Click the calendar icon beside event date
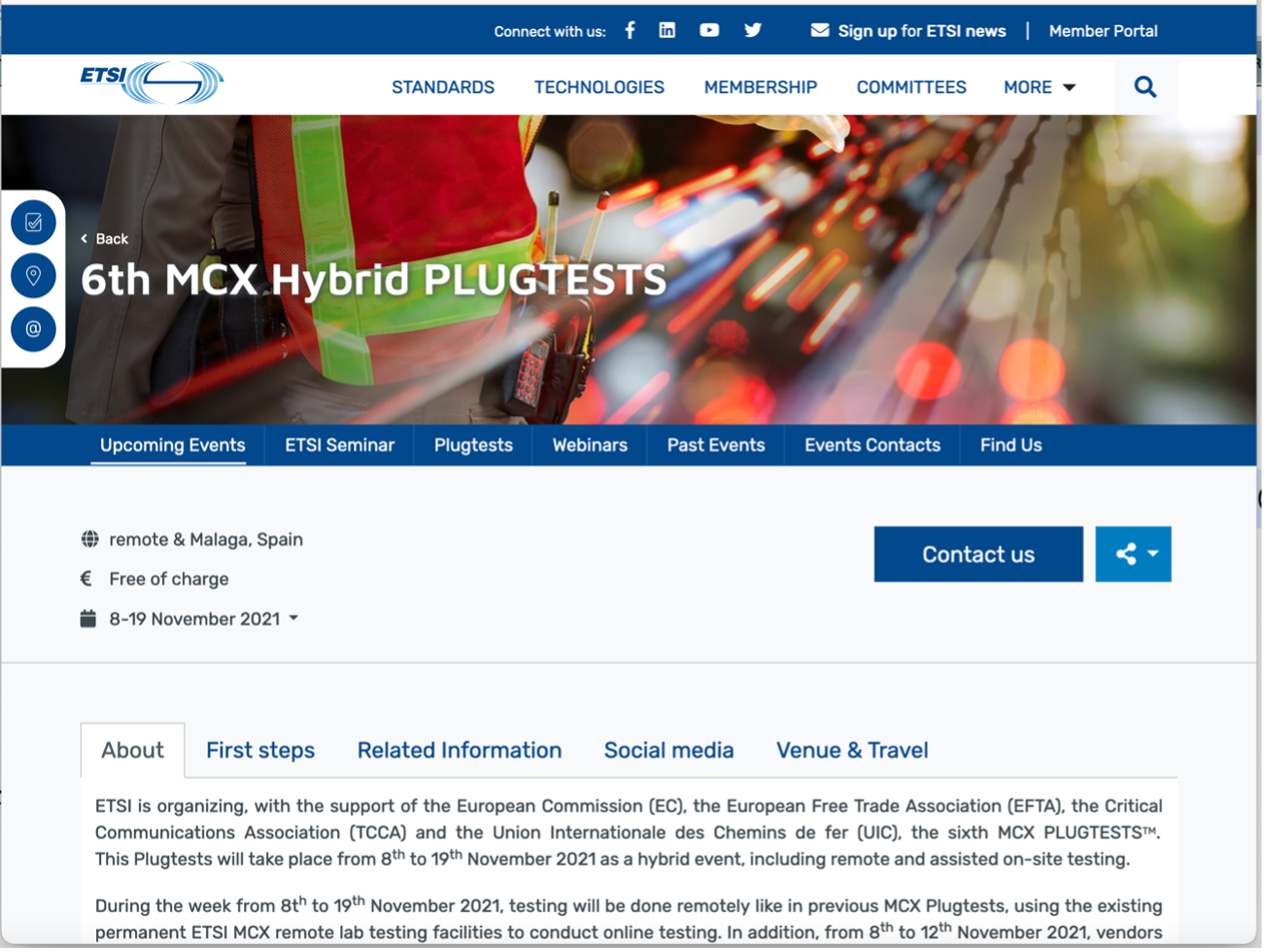 pos(88,619)
